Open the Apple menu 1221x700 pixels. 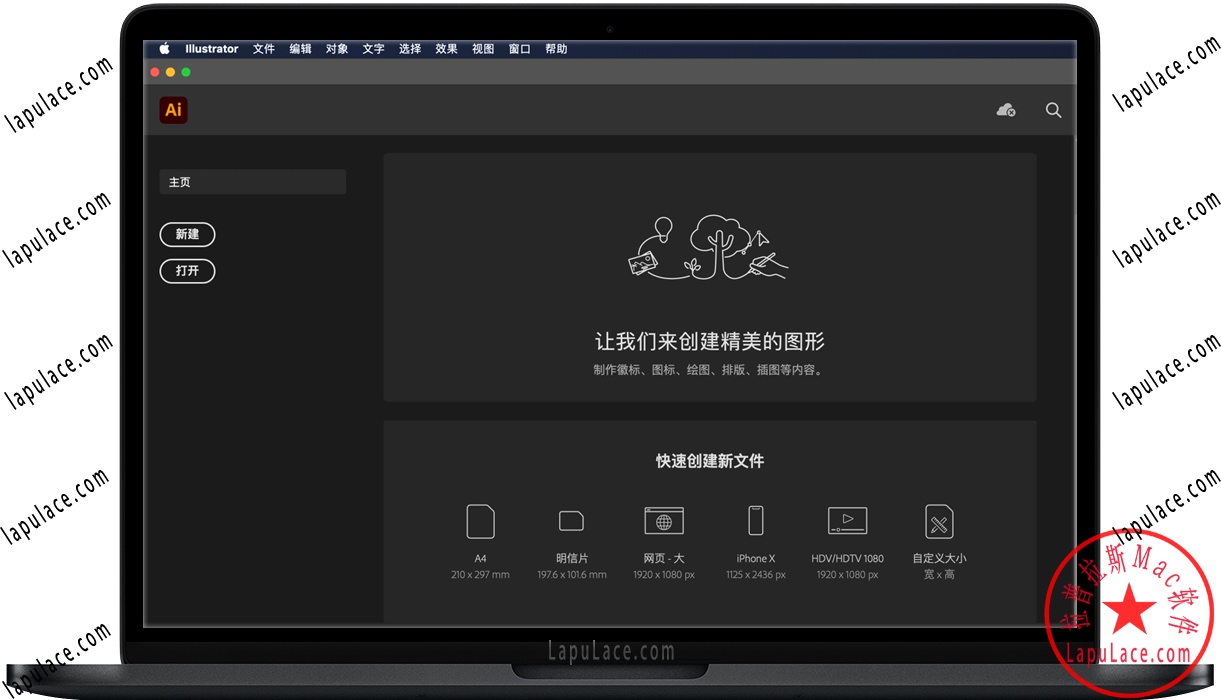(x=164, y=49)
